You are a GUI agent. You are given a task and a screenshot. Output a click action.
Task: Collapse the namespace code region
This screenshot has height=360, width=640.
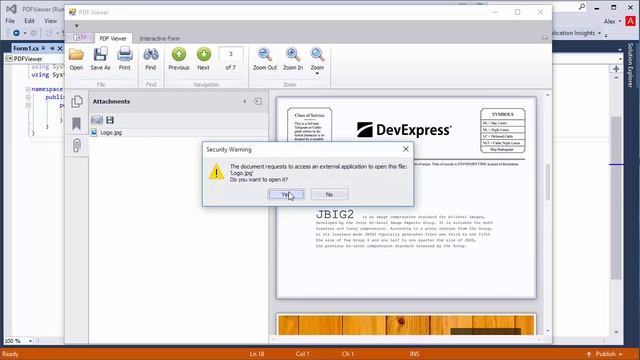coord(28,89)
